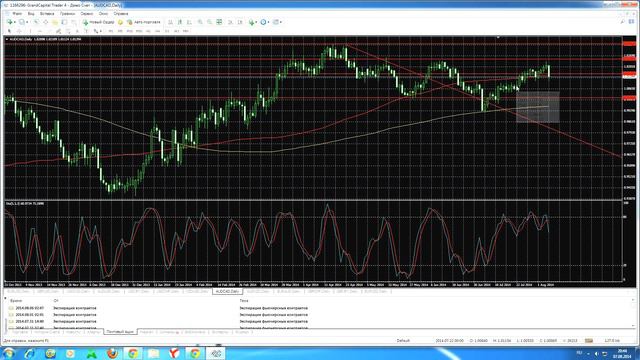Open the New Chart icon in toolbar
This screenshot has height=360, width=640.
pos(9,22)
